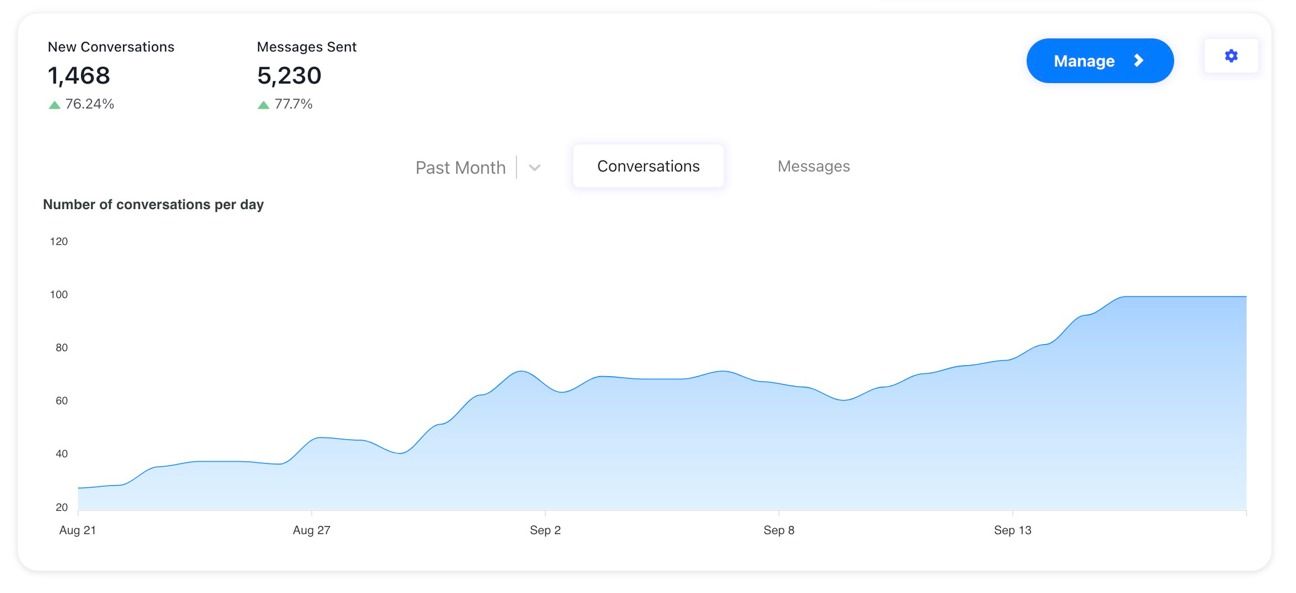The width and height of the screenshot is (1296, 593).
Task: Click the chart title 'Number of conversations per day'
Action: pyautogui.click(x=153, y=205)
